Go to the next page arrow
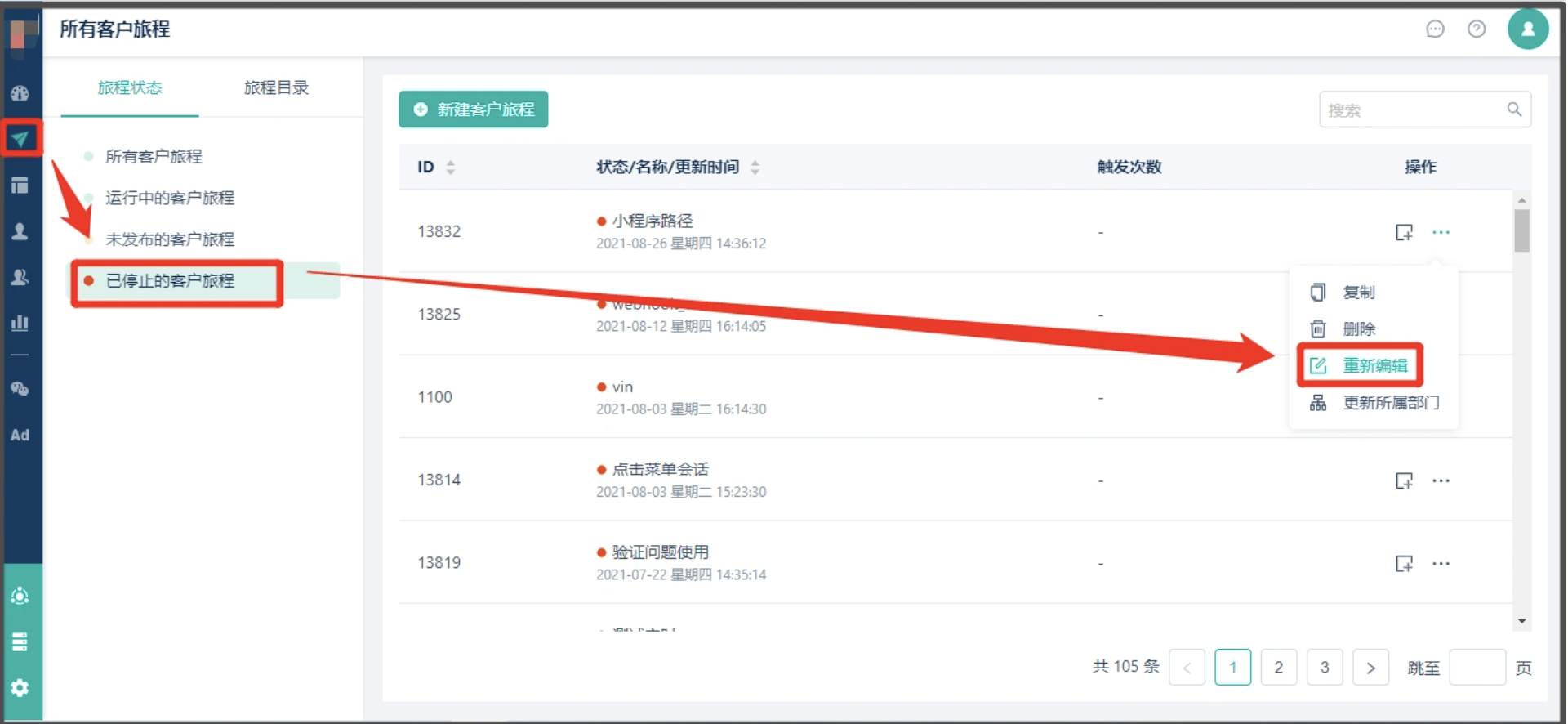 1370,668
